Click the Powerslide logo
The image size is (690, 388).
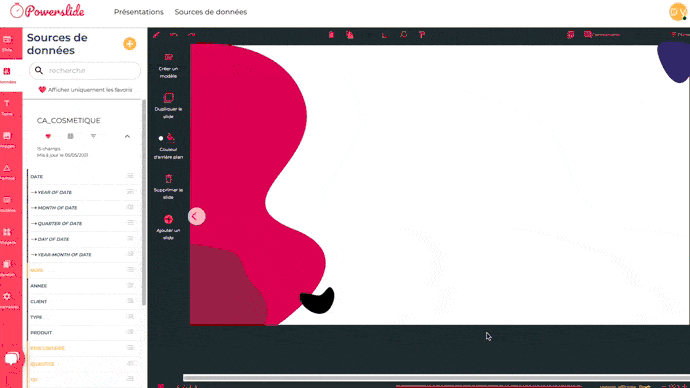pyautogui.click(x=48, y=11)
